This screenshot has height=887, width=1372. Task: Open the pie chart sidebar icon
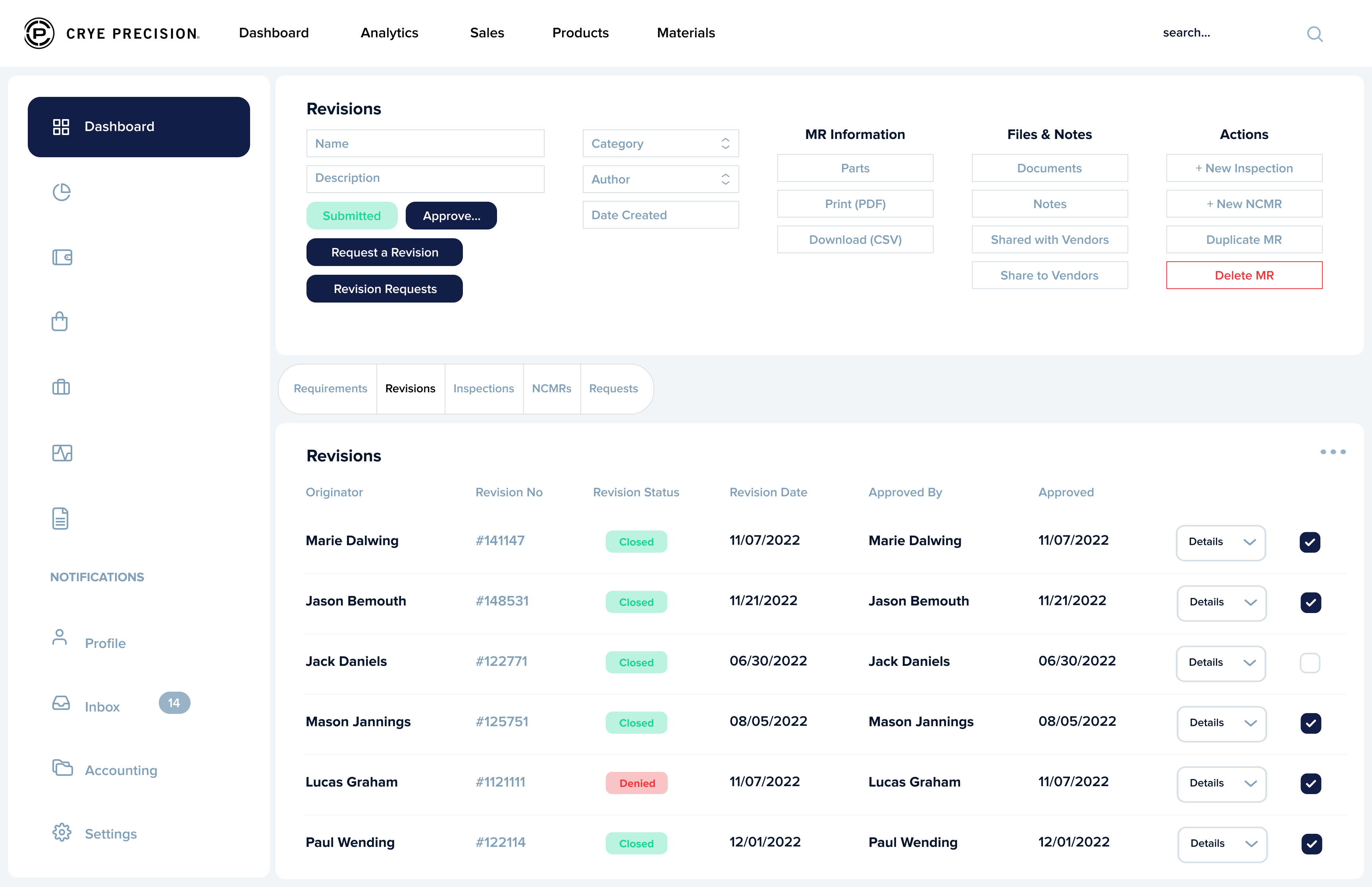pos(62,192)
